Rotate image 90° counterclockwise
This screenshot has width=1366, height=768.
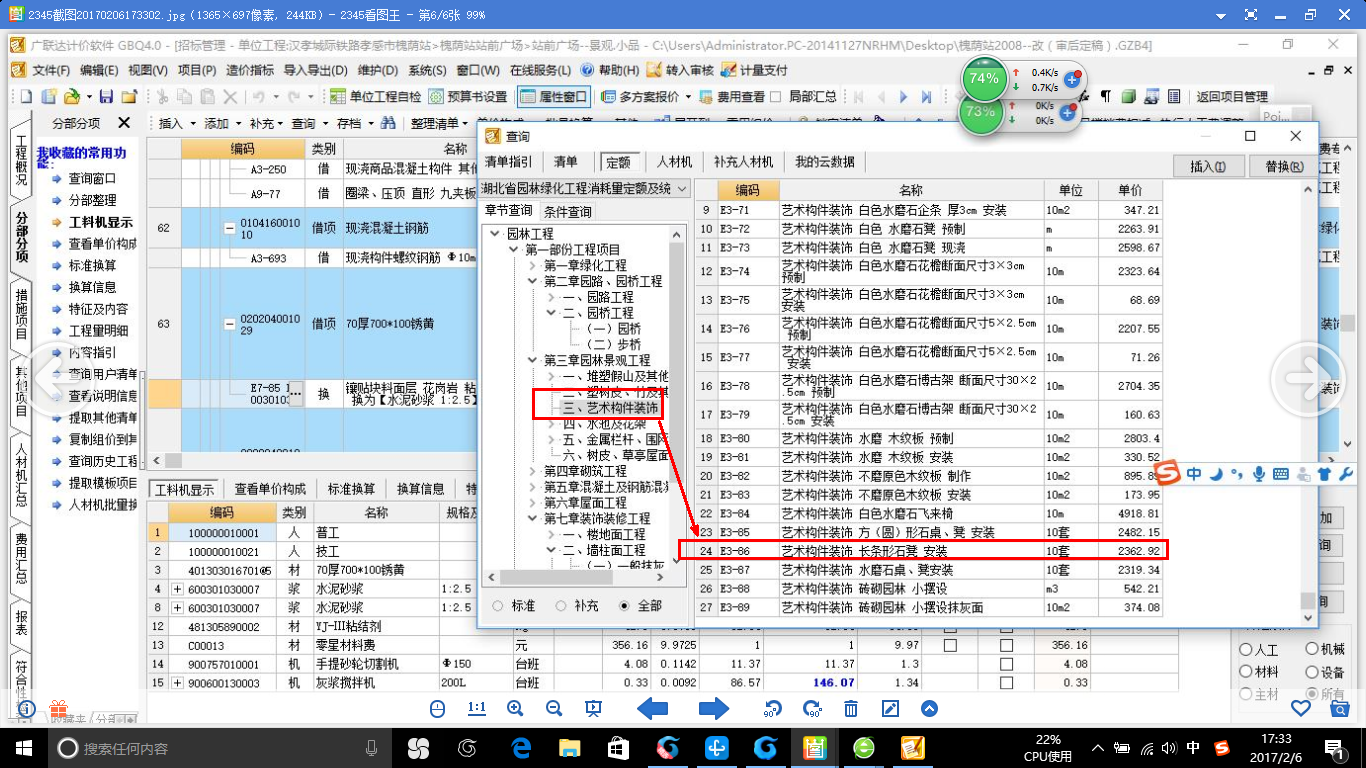click(x=772, y=708)
